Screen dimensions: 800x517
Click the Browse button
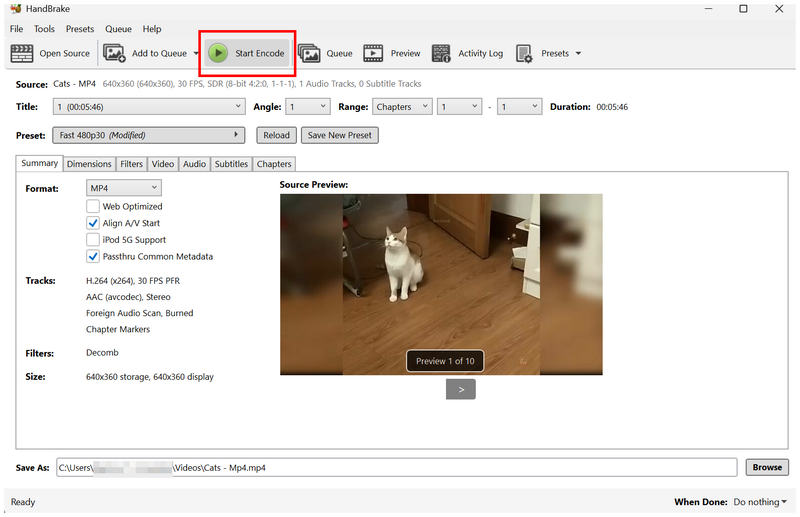click(767, 467)
